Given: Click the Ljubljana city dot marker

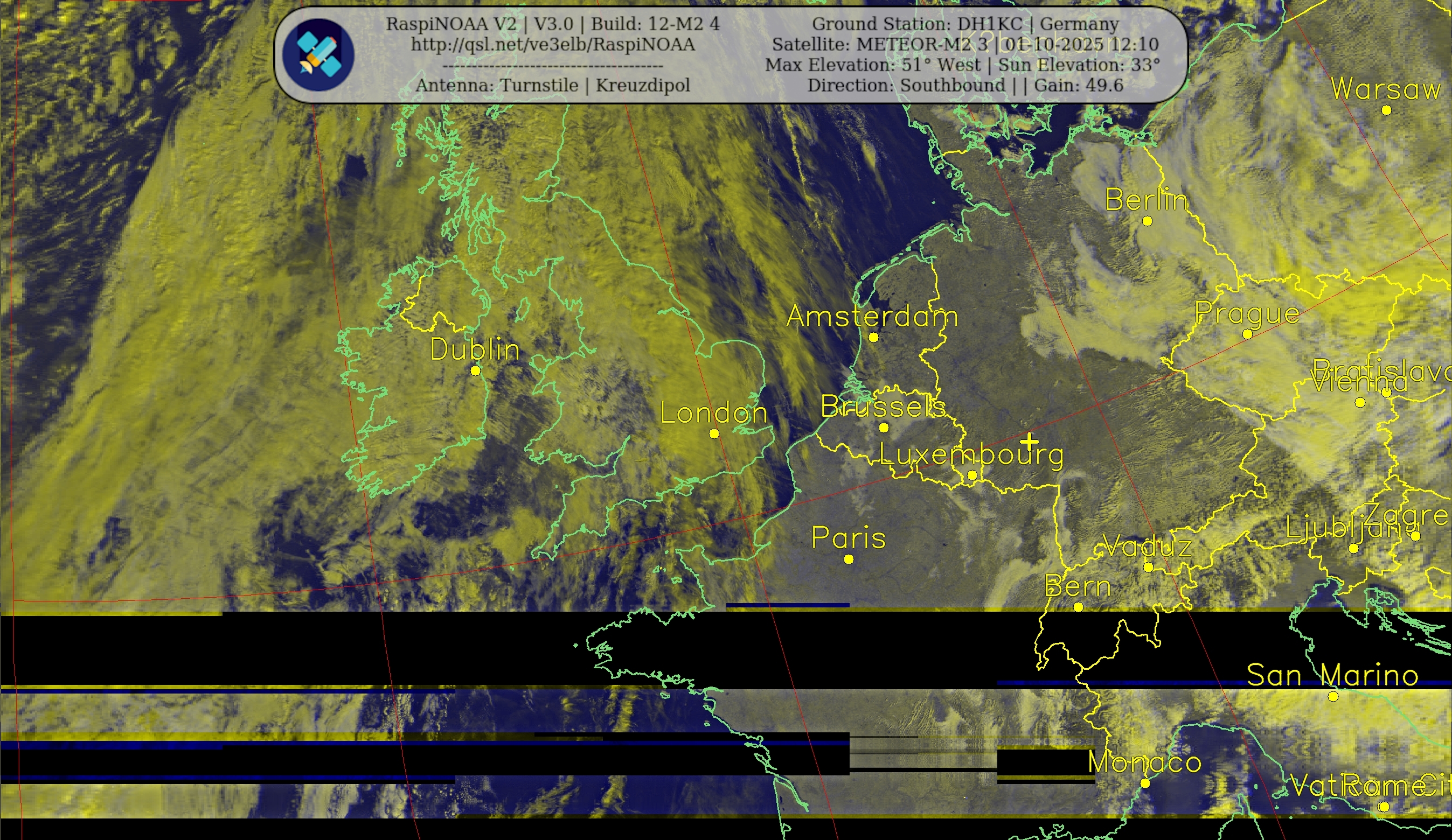Looking at the screenshot, I should (1353, 549).
